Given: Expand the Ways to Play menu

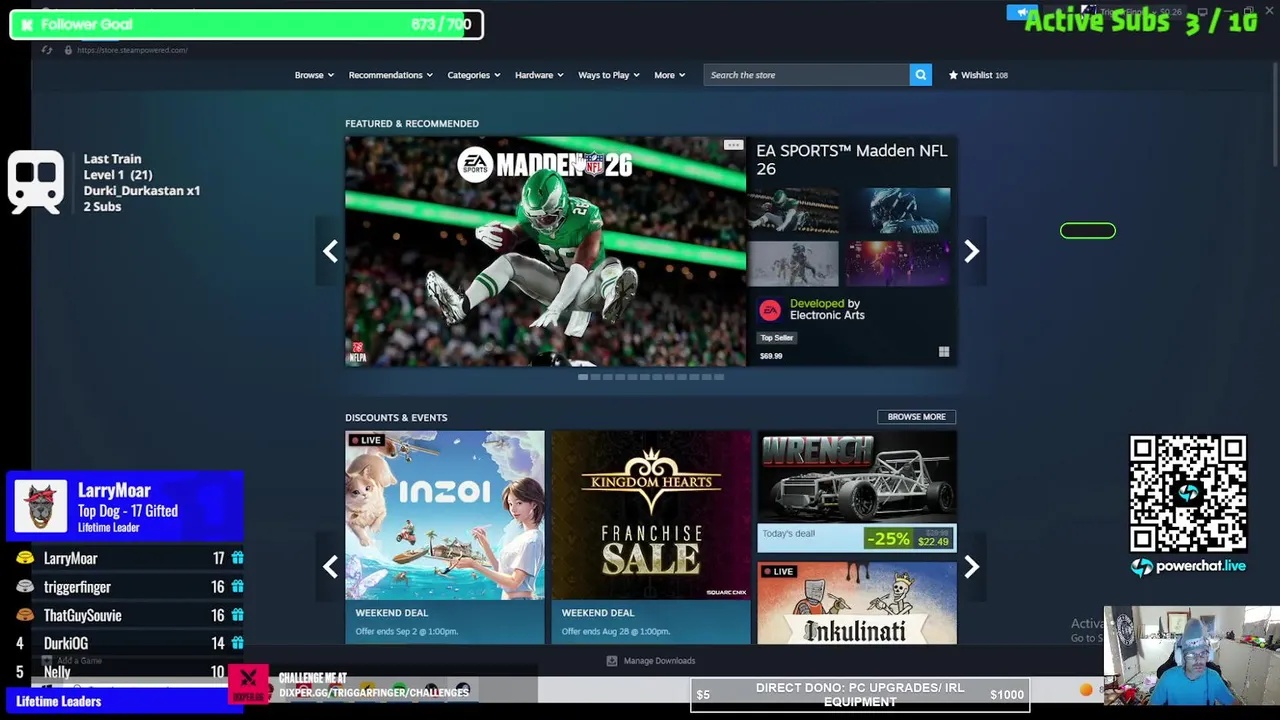Looking at the screenshot, I should (609, 75).
